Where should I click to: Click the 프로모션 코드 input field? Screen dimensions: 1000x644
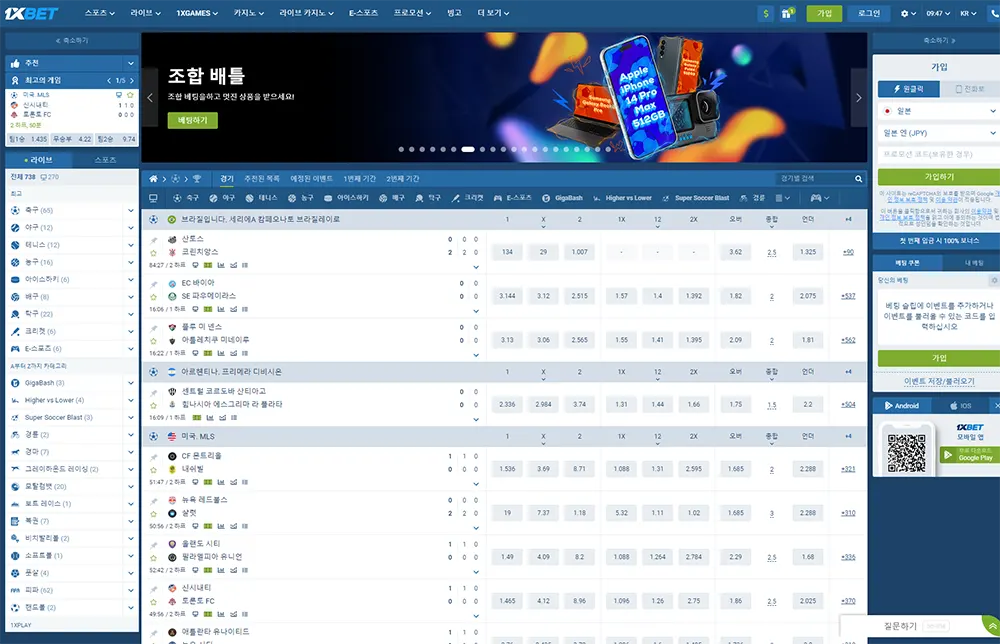pos(939,155)
